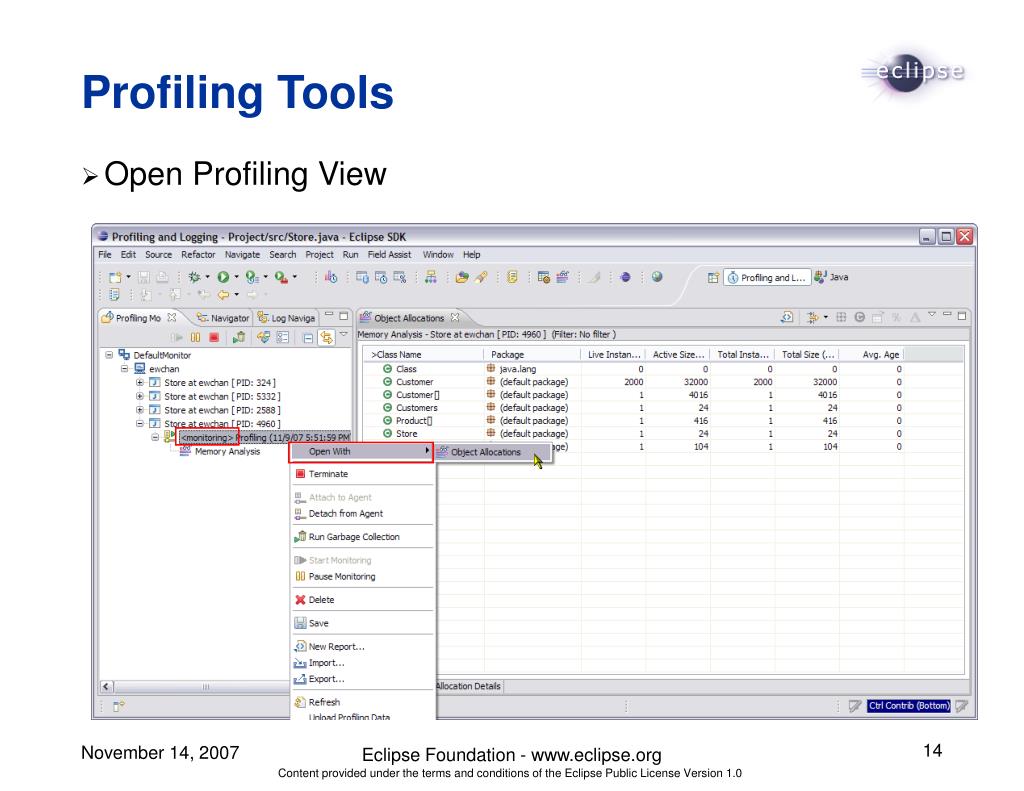1024x791 pixels.
Task: Open dropdown next to the Debug button
Action: [x=208, y=277]
